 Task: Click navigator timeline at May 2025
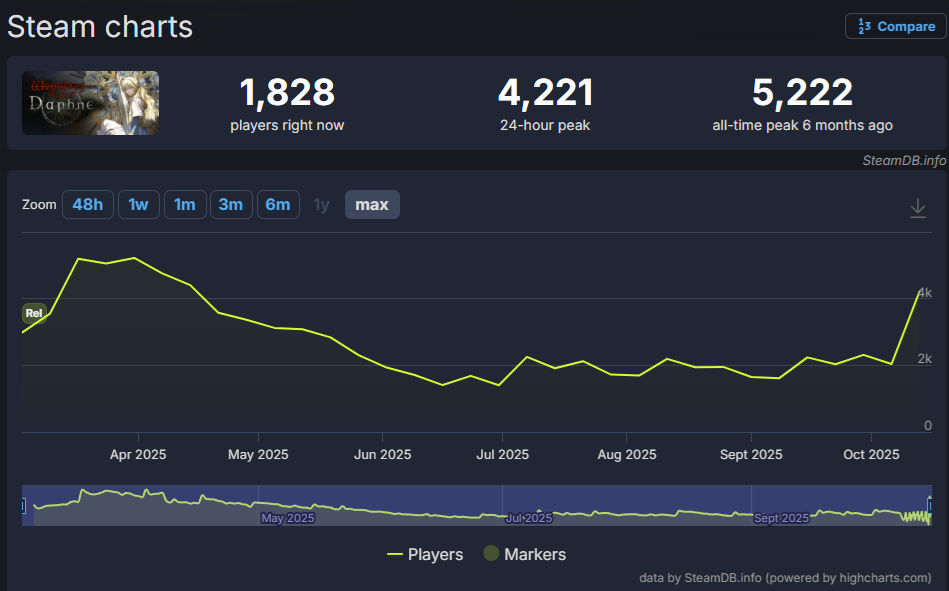[x=287, y=518]
